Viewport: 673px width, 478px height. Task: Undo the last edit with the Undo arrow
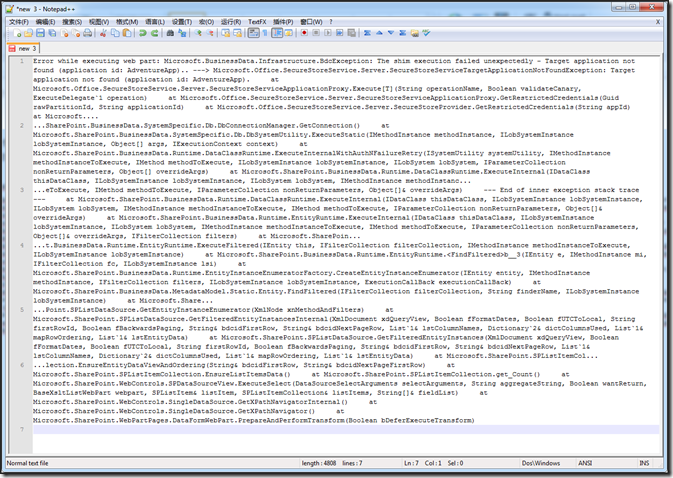click(x=142, y=33)
